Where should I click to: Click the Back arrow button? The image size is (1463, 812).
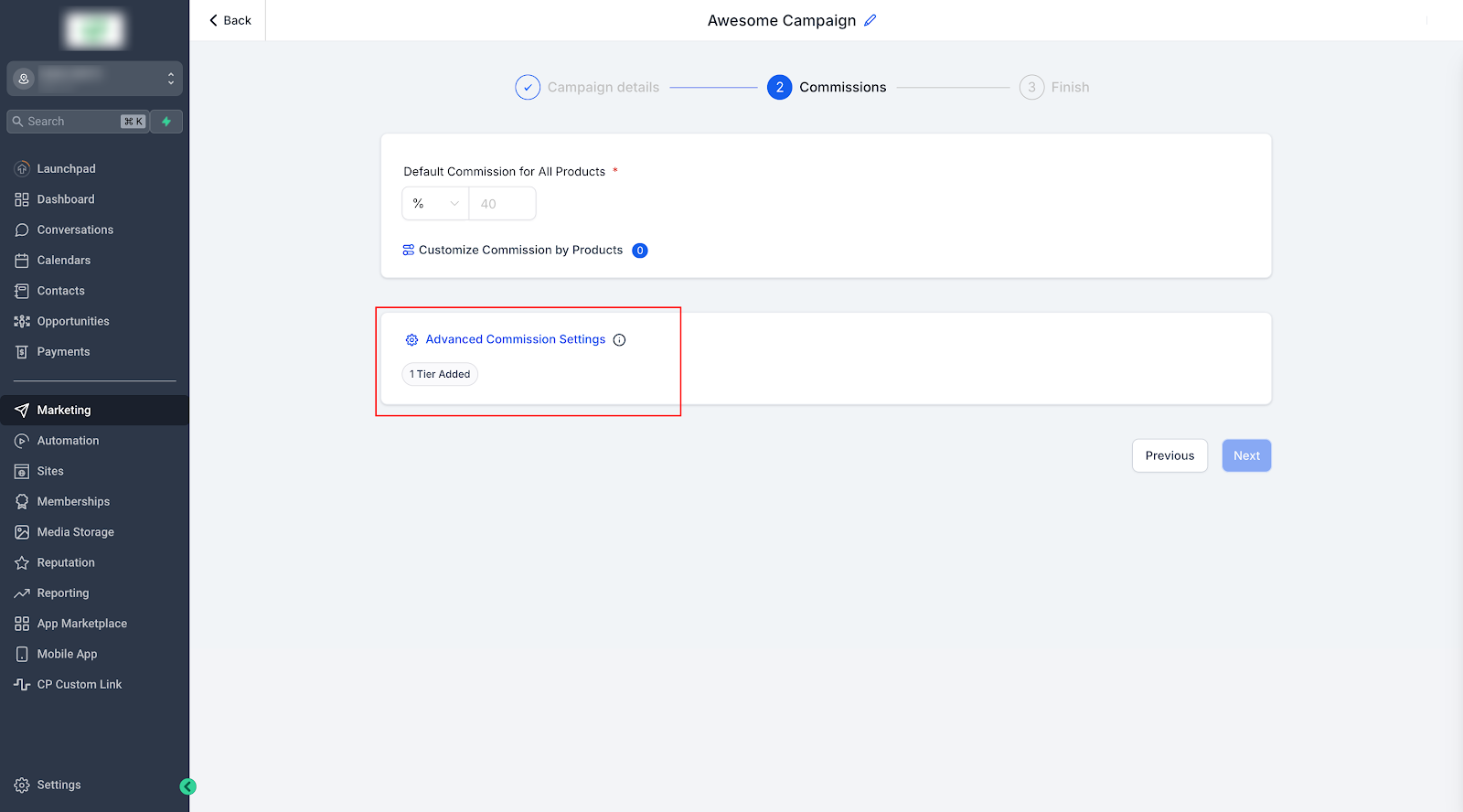click(x=230, y=20)
